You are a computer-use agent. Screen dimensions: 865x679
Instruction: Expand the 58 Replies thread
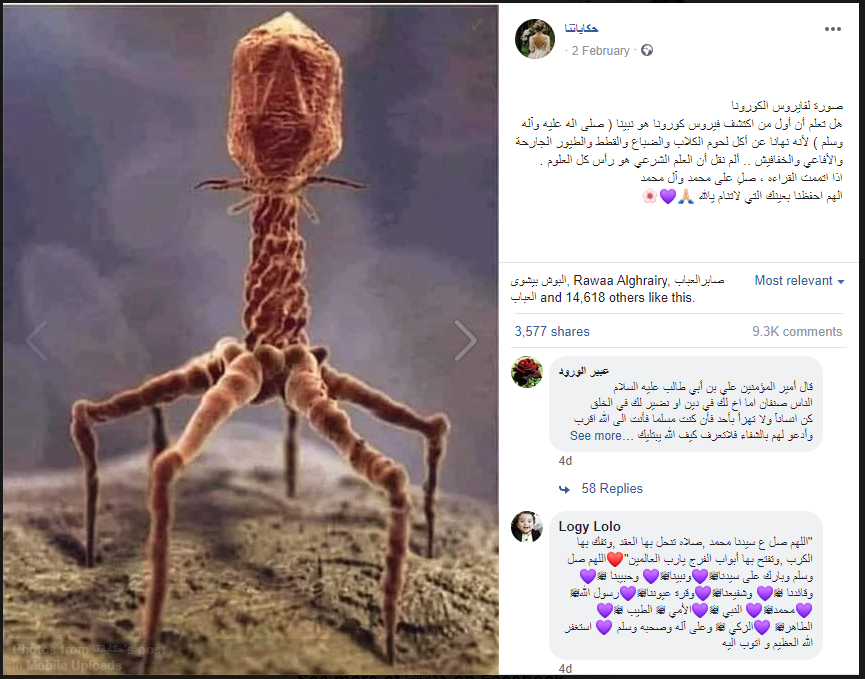click(x=612, y=489)
